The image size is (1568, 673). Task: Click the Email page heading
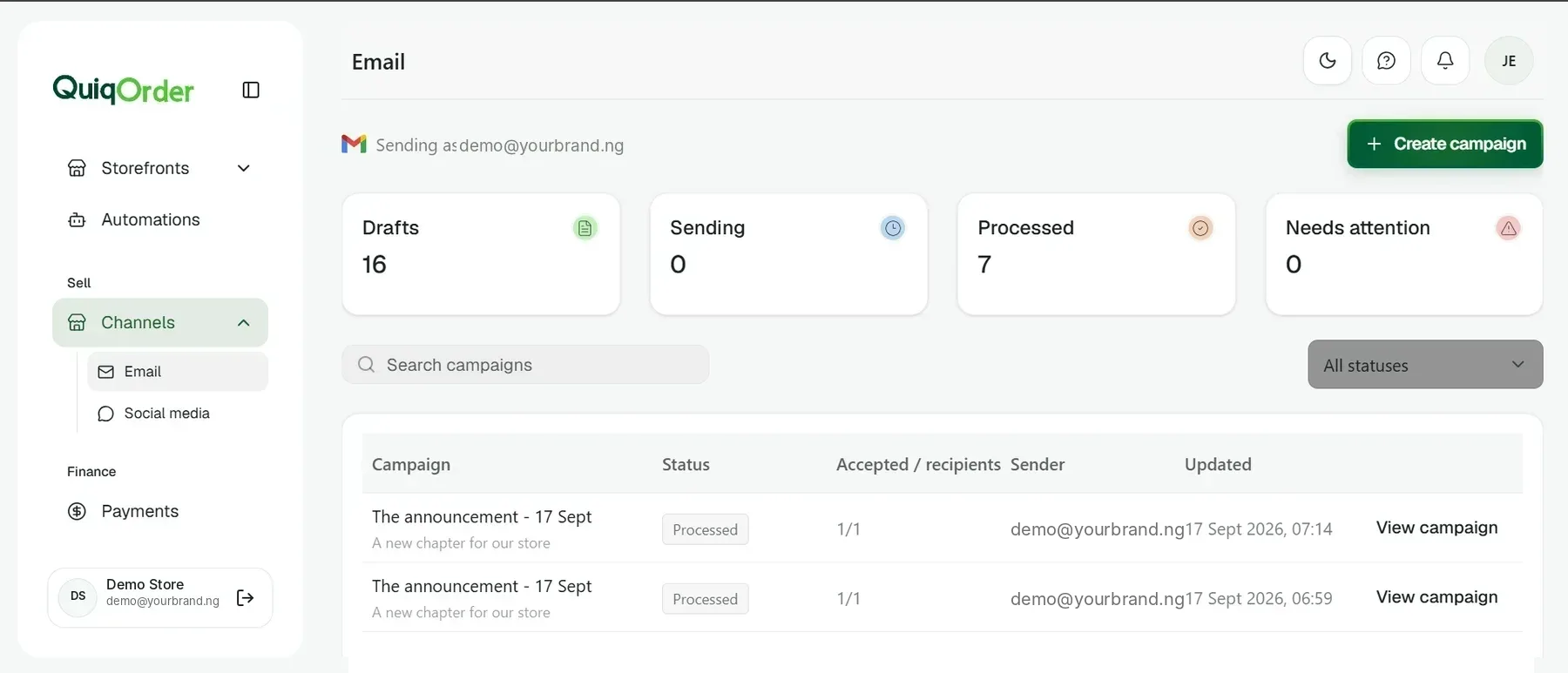click(x=378, y=62)
